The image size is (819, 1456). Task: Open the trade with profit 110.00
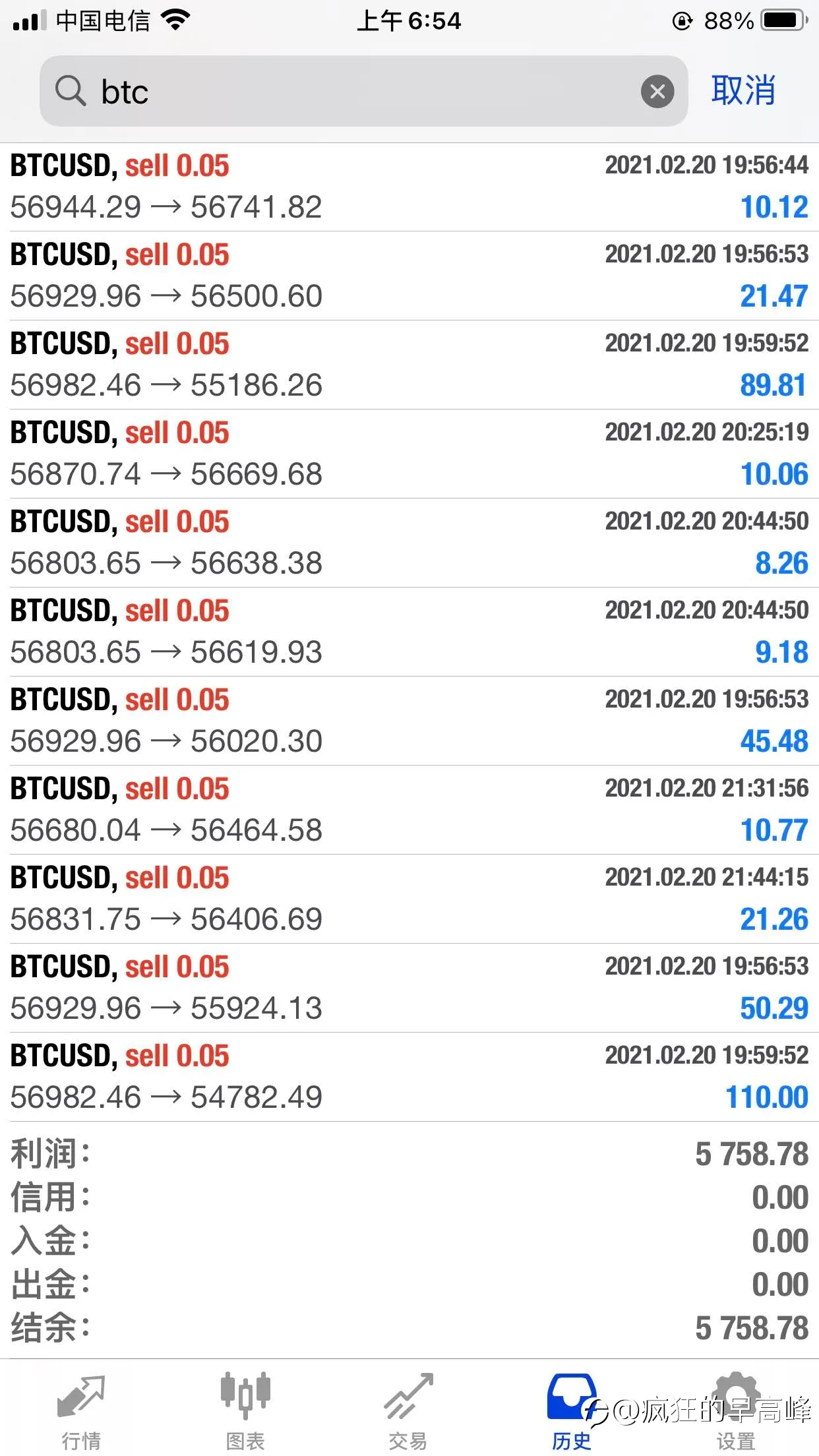(409, 1077)
